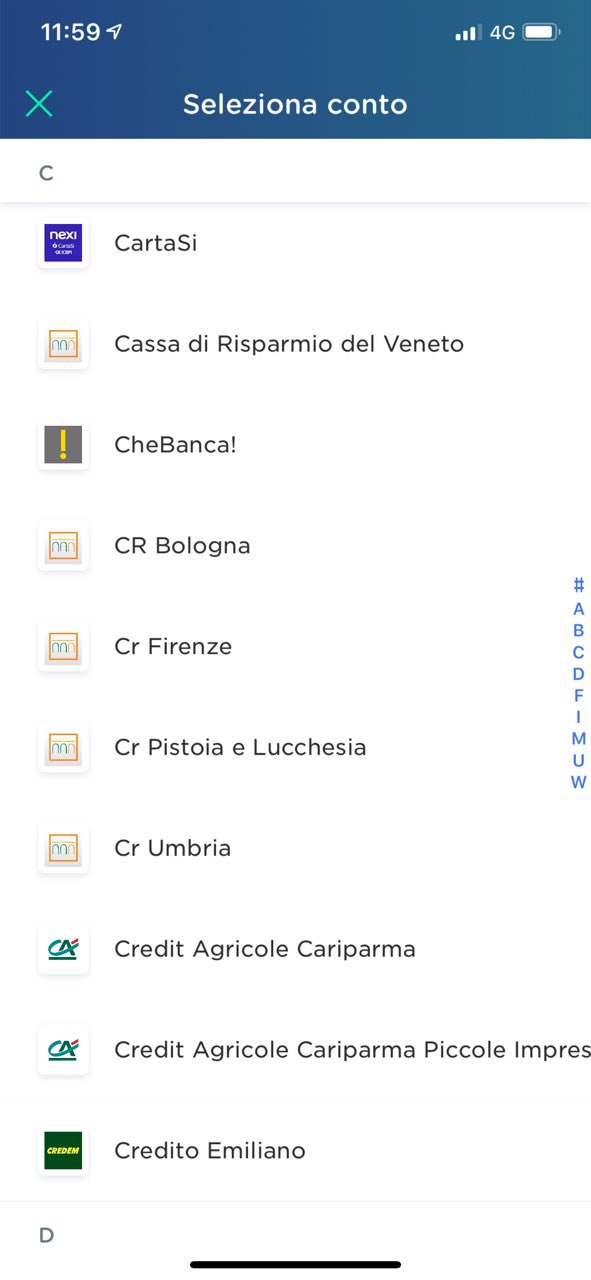Jump to letter B in index
591x1280 pixels.
[578, 631]
